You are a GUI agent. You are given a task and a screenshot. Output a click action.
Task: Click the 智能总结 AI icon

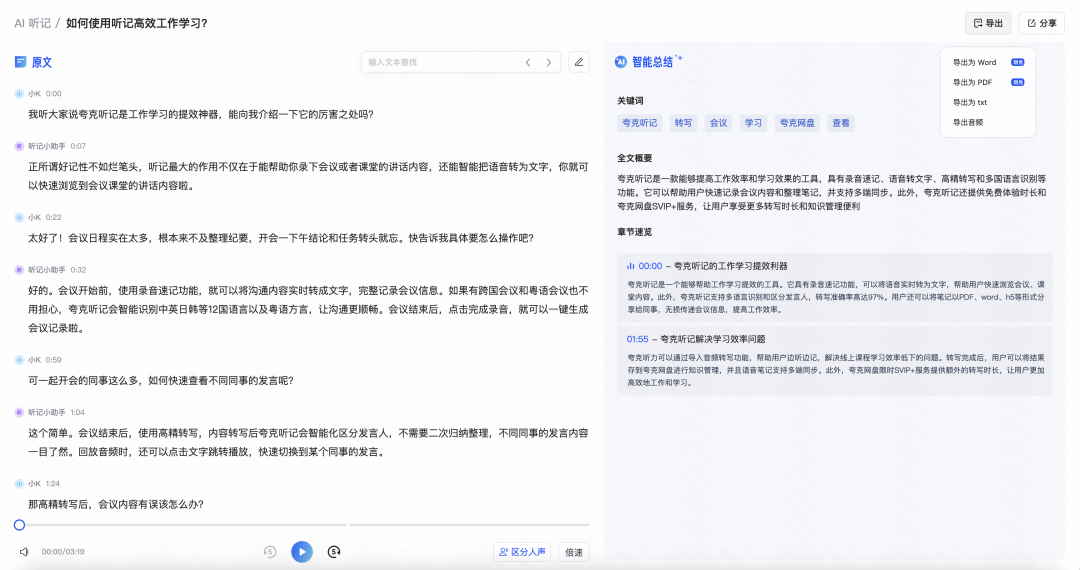(x=621, y=62)
